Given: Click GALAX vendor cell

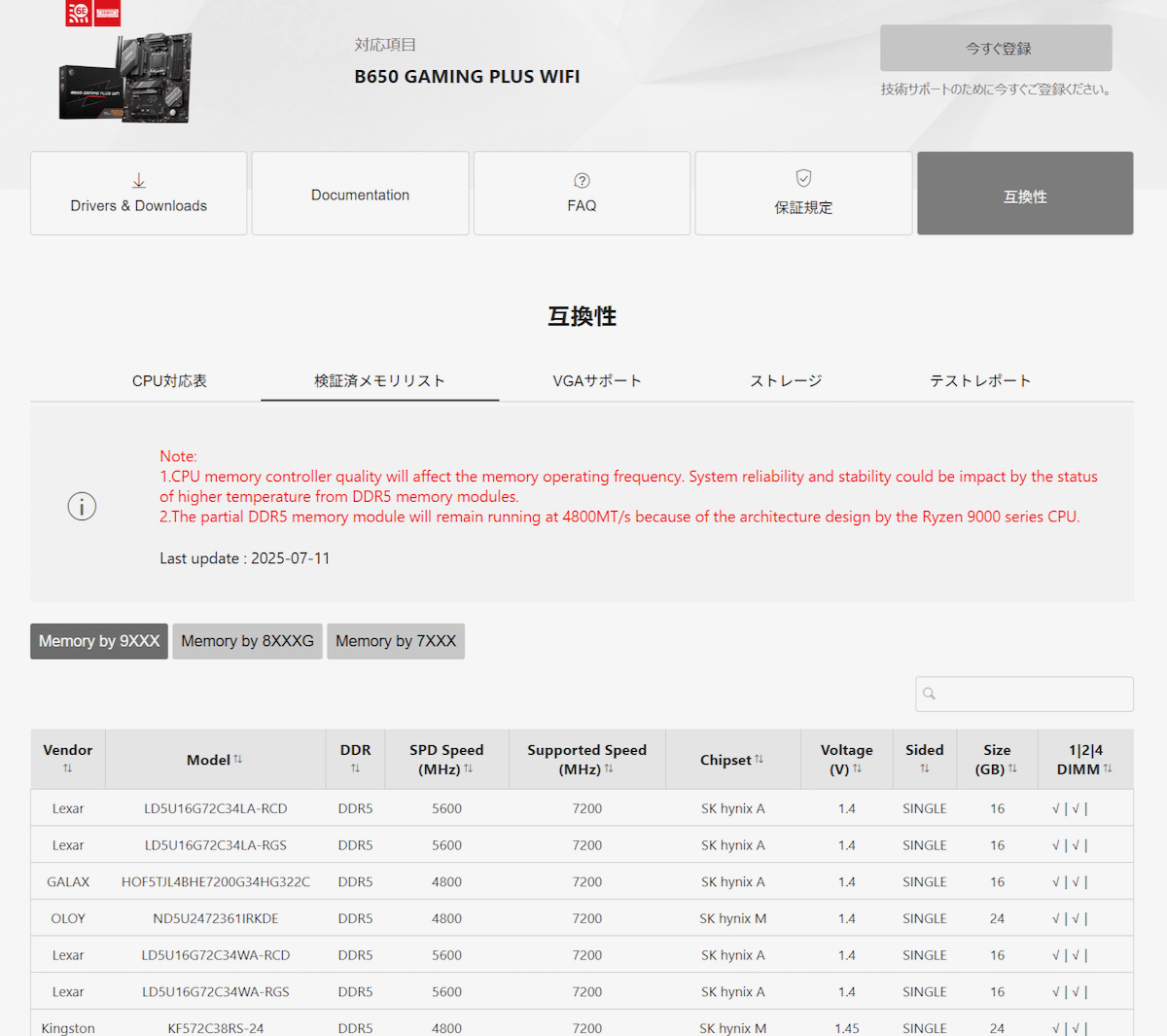Looking at the screenshot, I should point(68,882).
